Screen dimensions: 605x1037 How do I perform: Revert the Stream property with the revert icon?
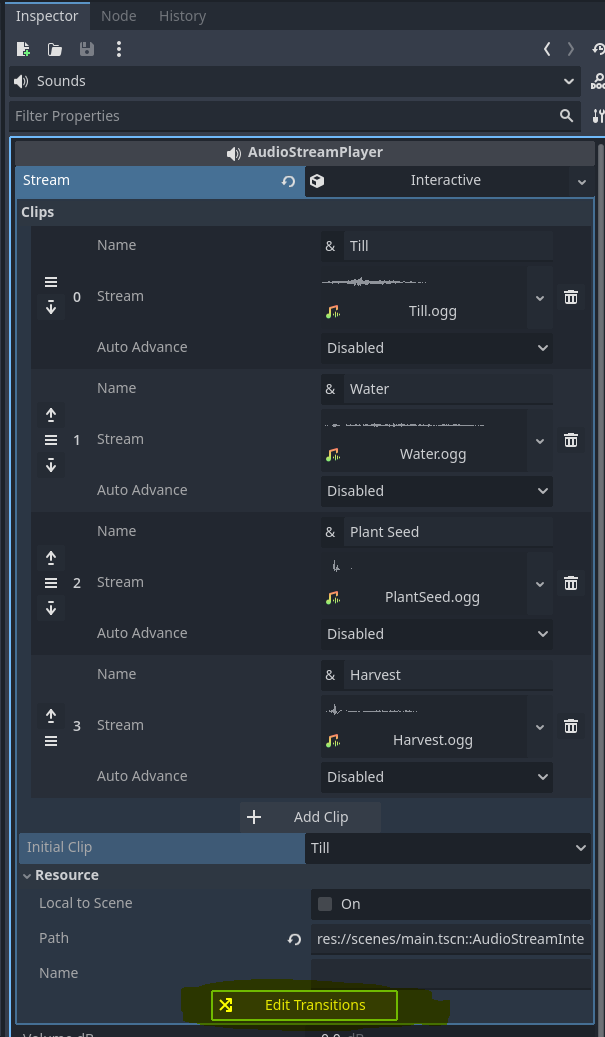[288, 181]
